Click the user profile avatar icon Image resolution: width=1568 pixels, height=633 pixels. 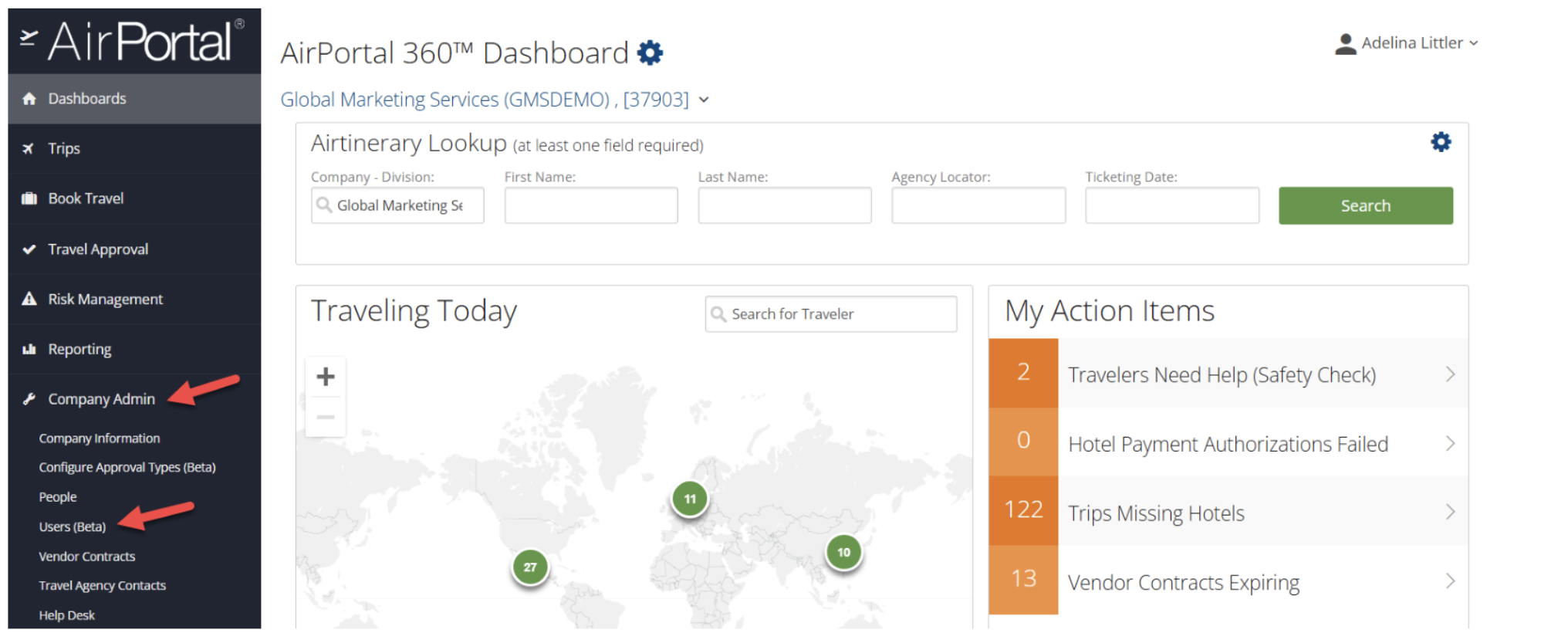point(1345,44)
